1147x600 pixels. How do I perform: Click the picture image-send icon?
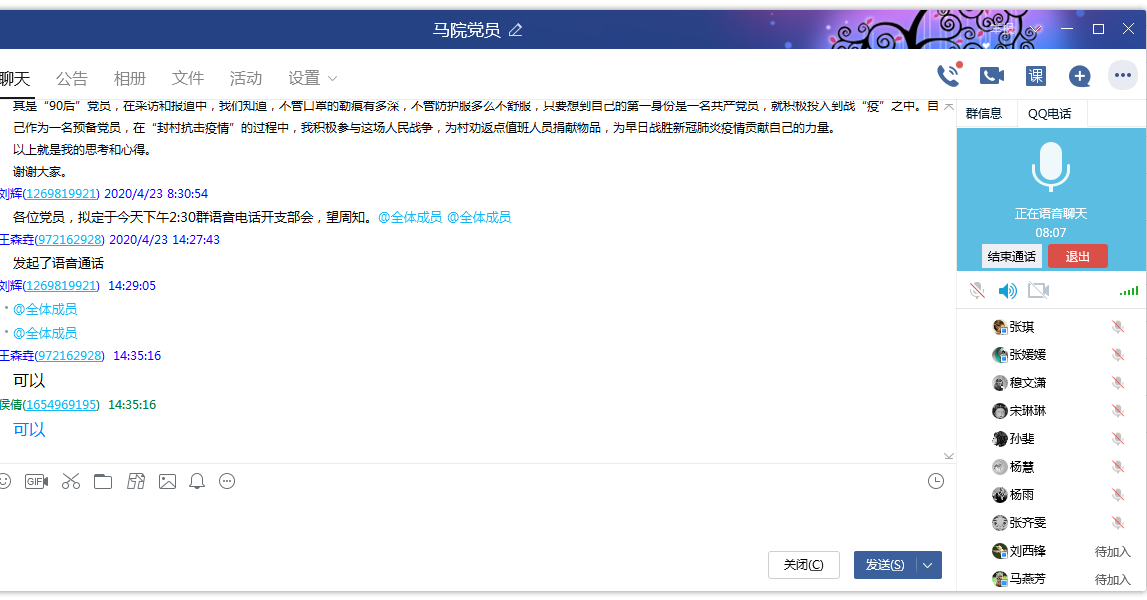[x=167, y=482]
